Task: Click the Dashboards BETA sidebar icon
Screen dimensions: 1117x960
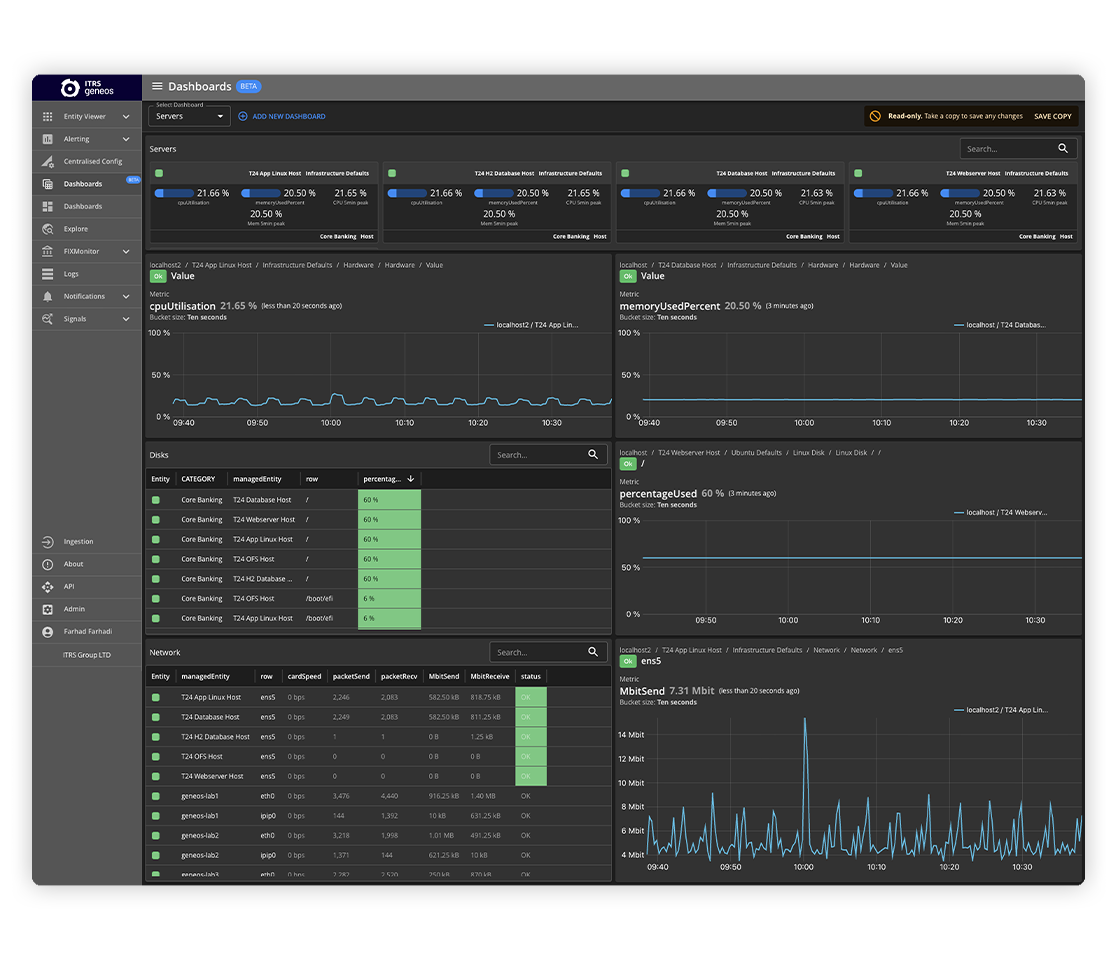Action: point(47,184)
